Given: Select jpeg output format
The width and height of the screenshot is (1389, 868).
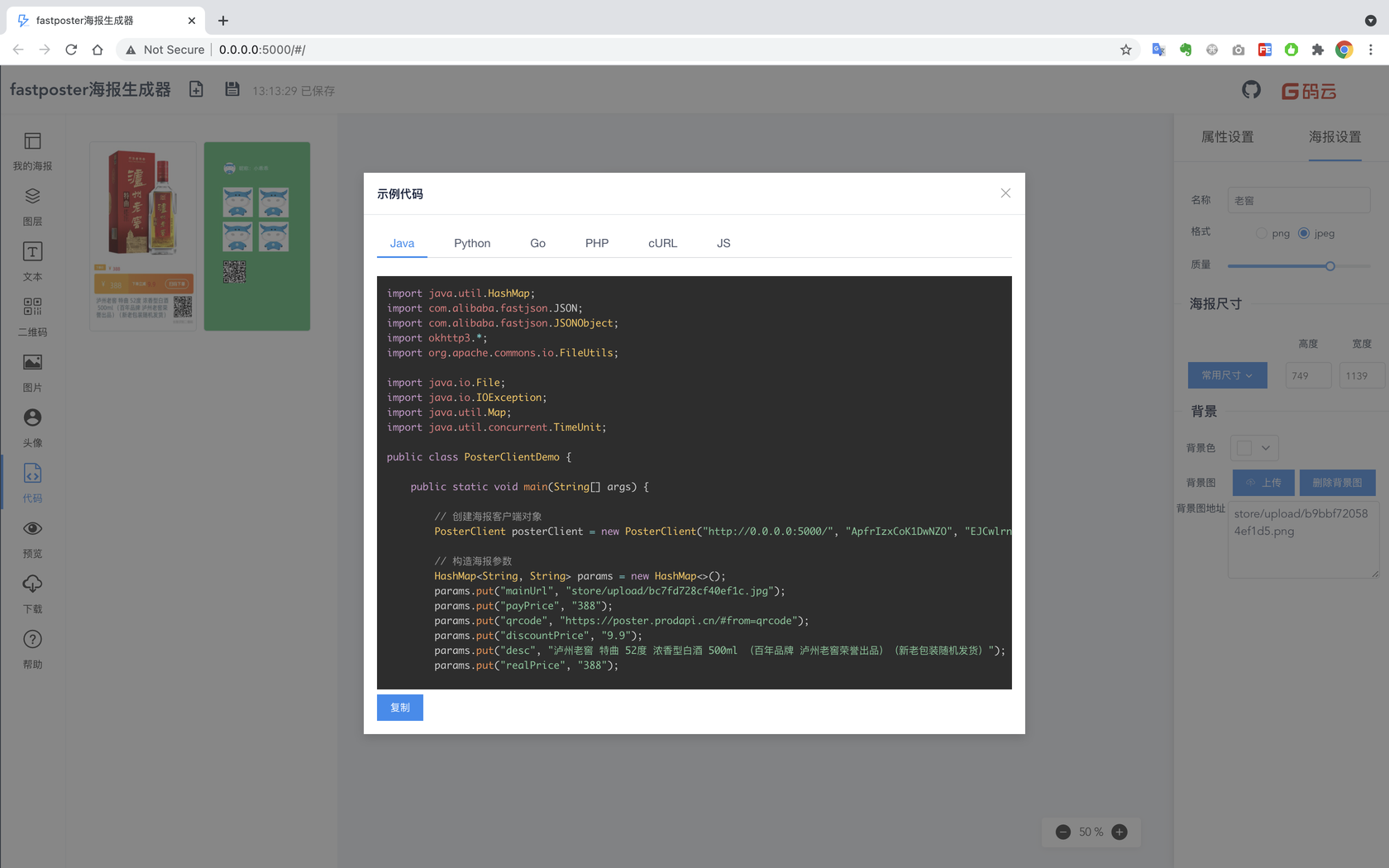Looking at the screenshot, I should point(1303,233).
